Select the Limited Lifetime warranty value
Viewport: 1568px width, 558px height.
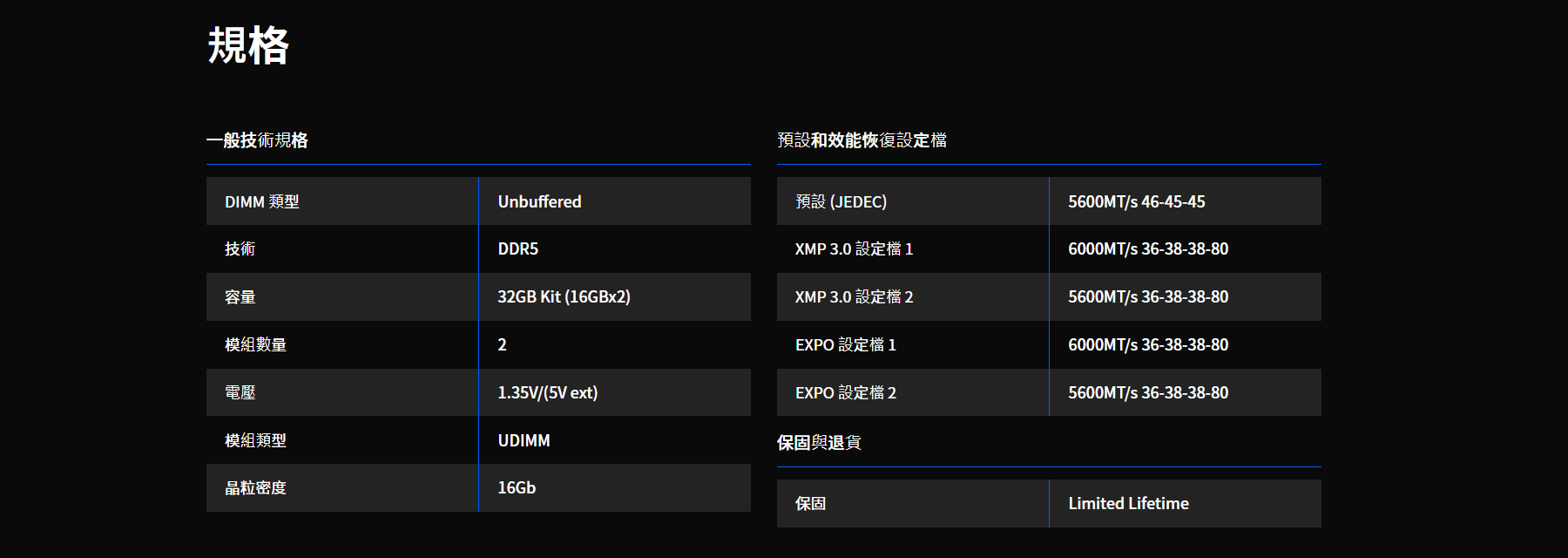[1128, 503]
